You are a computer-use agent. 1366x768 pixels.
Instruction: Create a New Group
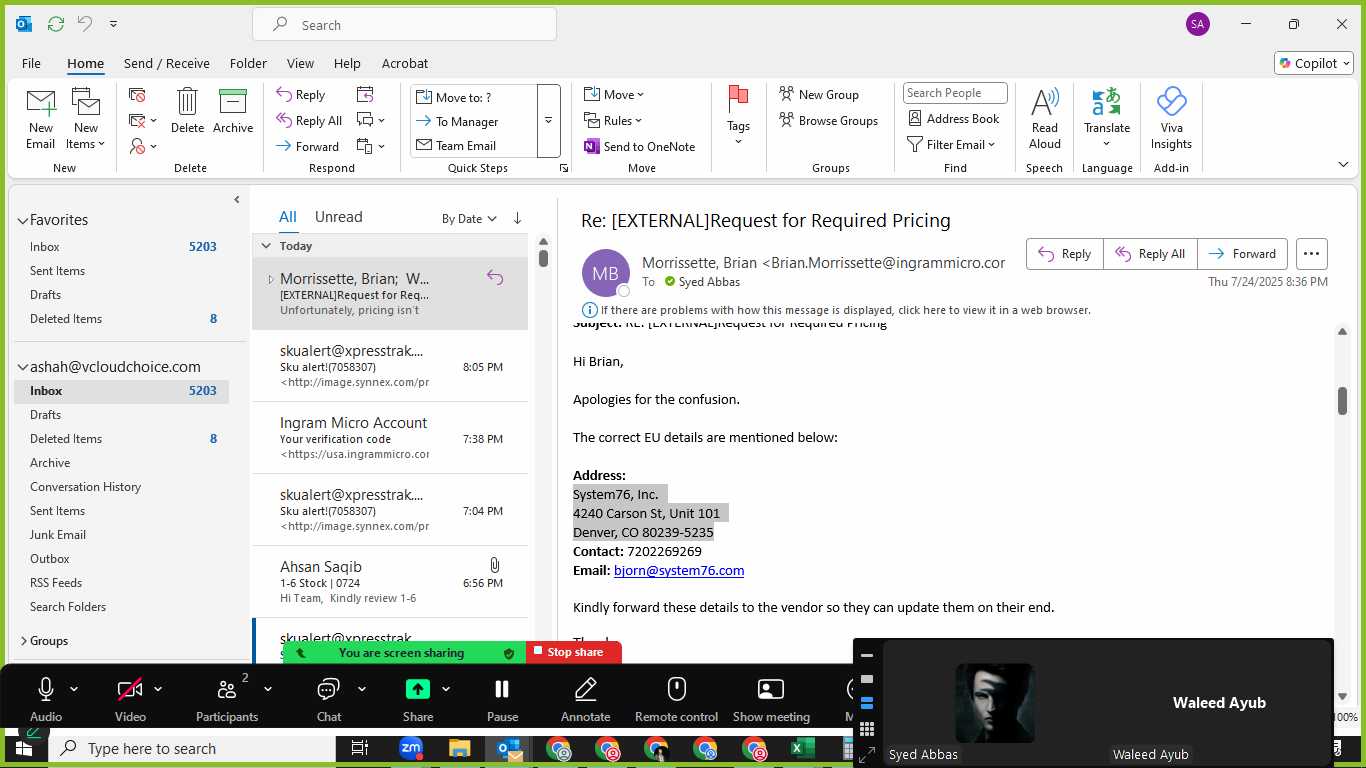819,94
